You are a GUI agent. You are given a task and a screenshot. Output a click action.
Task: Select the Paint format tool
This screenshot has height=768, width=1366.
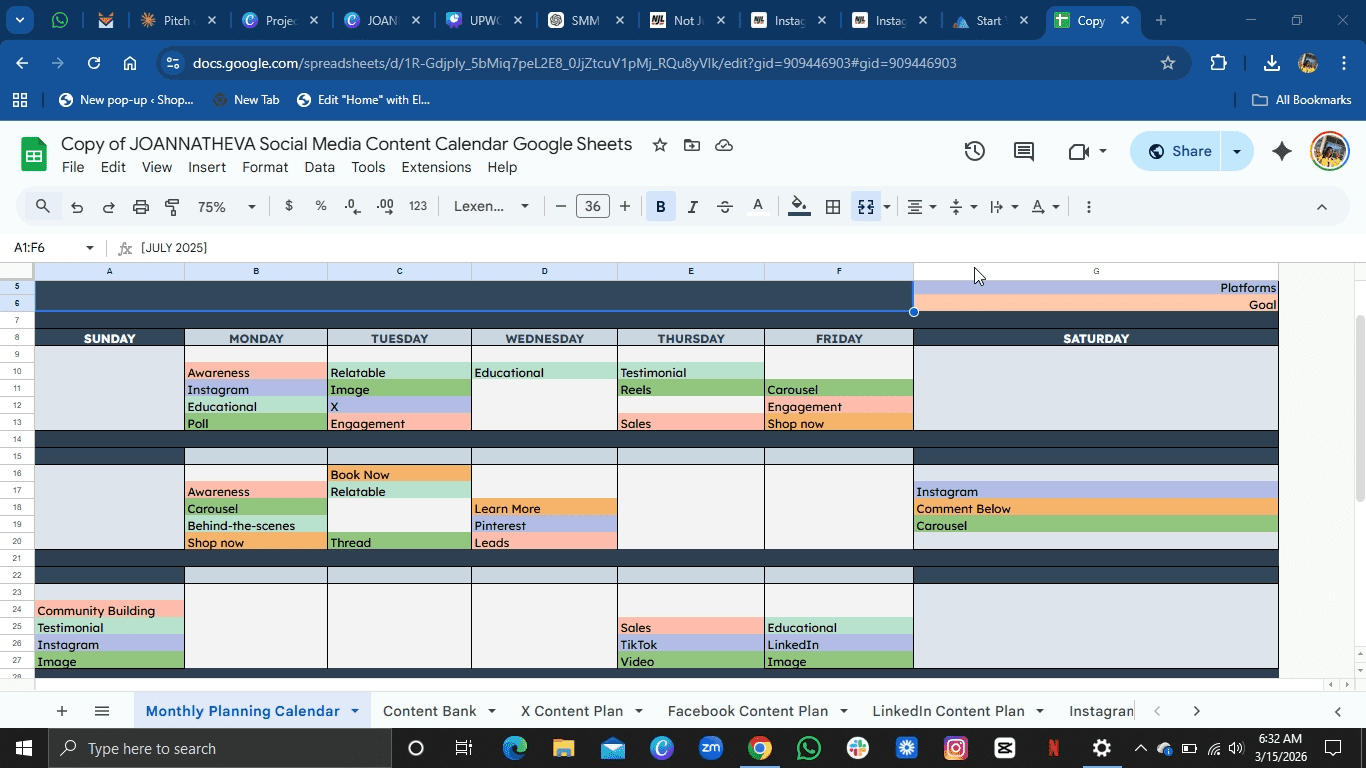pyautogui.click(x=172, y=207)
